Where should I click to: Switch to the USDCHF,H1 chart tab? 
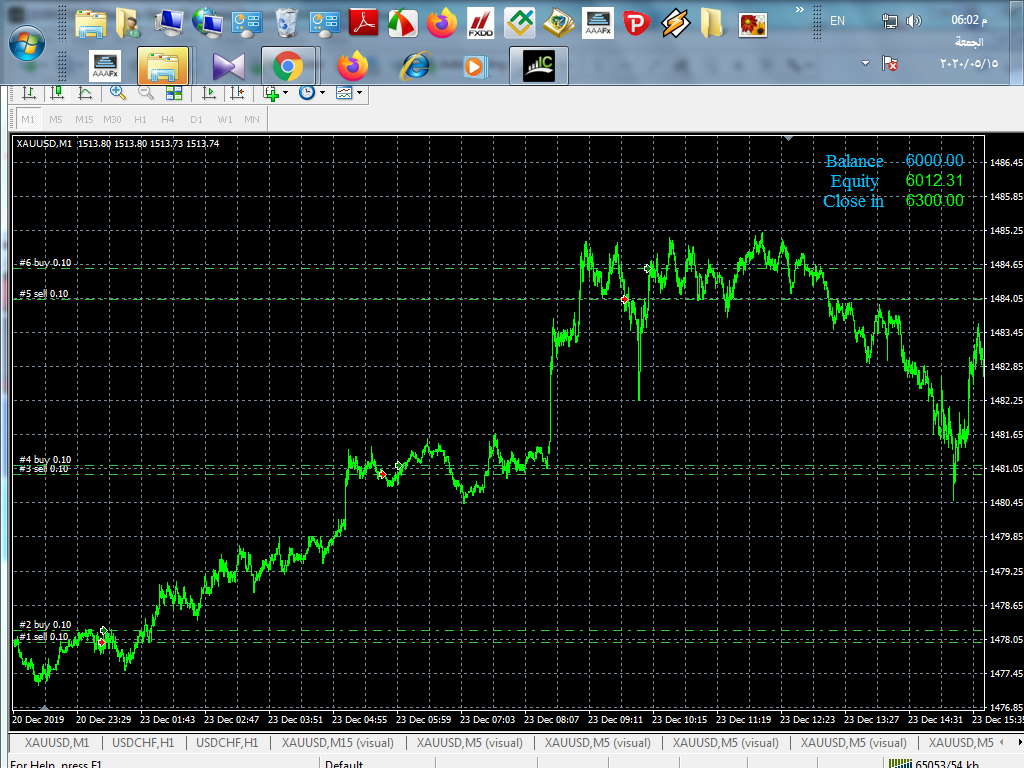(143, 743)
